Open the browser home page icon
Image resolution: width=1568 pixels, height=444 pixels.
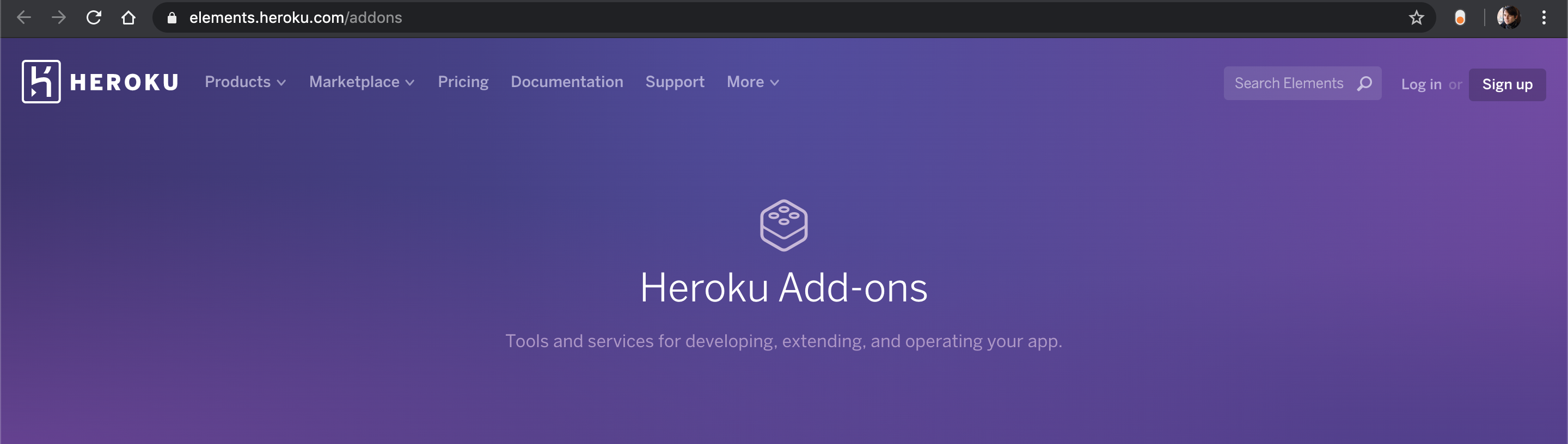(x=128, y=17)
